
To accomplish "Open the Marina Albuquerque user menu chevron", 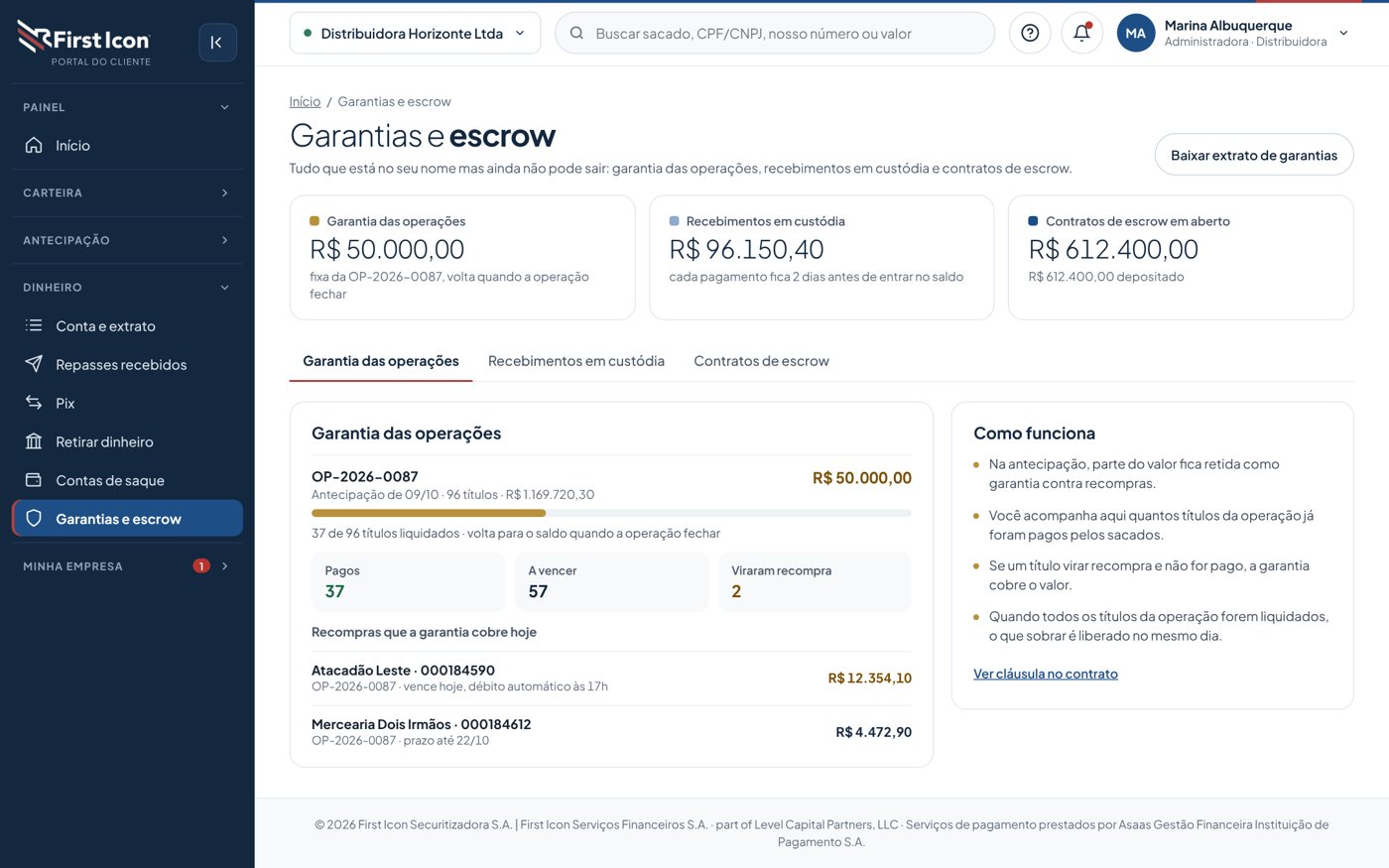I will pyautogui.click(x=1343, y=33).
